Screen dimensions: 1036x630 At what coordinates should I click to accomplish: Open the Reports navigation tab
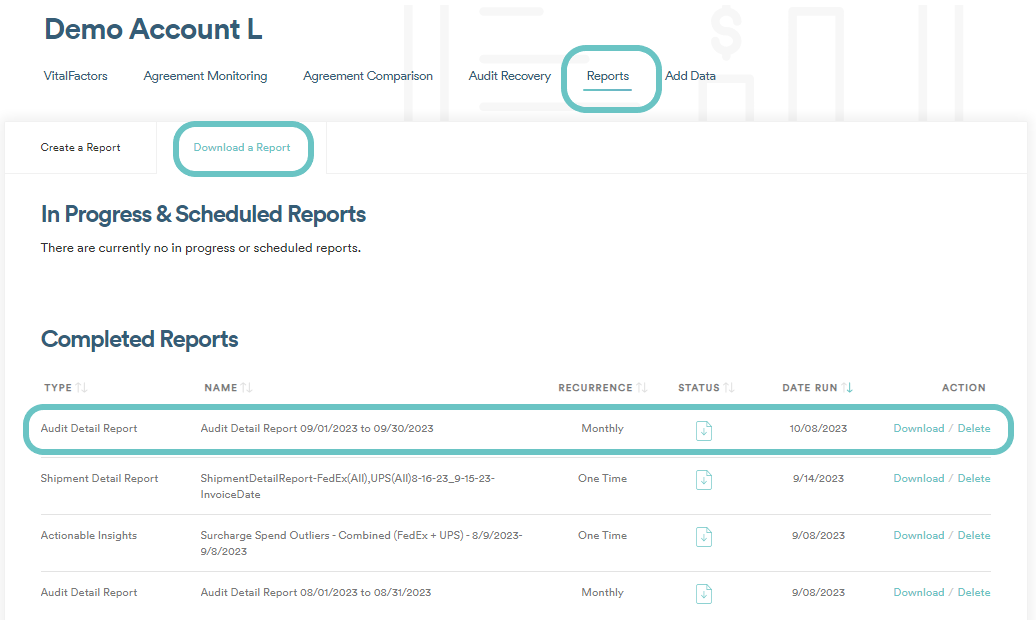coord(608,76)
